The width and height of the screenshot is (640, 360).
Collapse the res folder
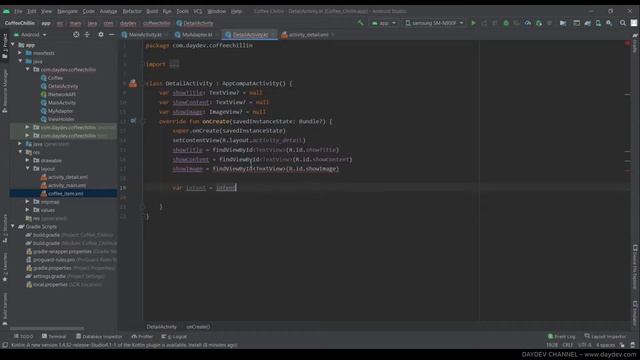[20, 152]
